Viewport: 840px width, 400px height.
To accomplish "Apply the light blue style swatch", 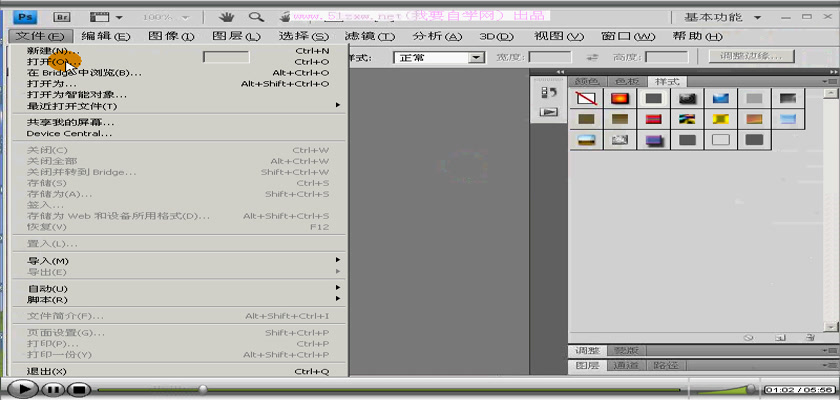I will (788, 119).
